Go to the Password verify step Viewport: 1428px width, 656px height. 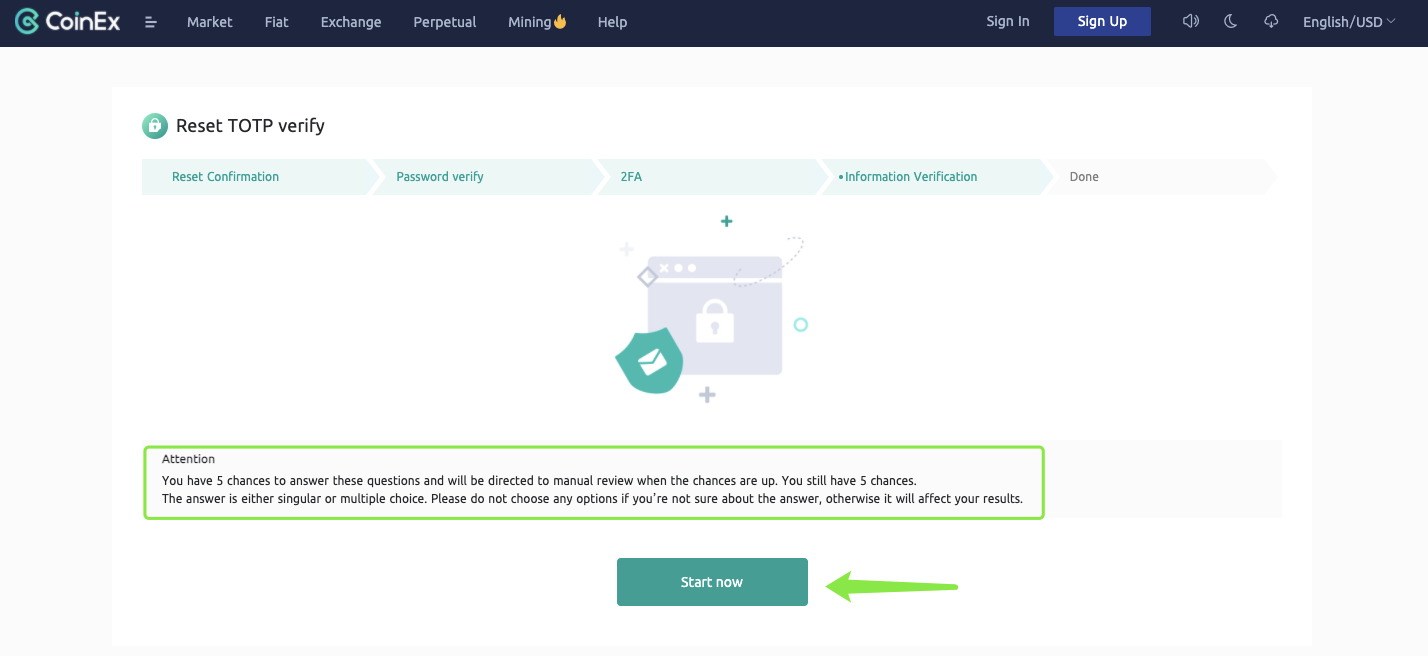pyautogui.click(x=440, y=177)
